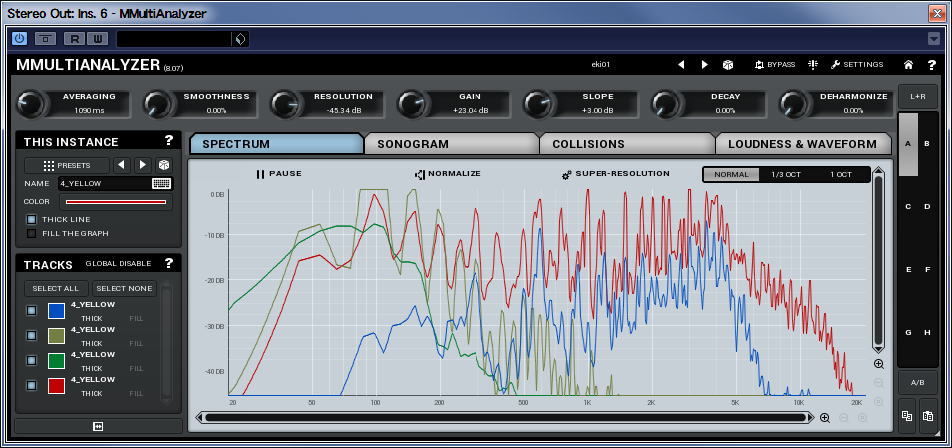Enable THICK LINE checkbox
The width and height of the screenshot is (952, 448).
[x=32, y=219]
